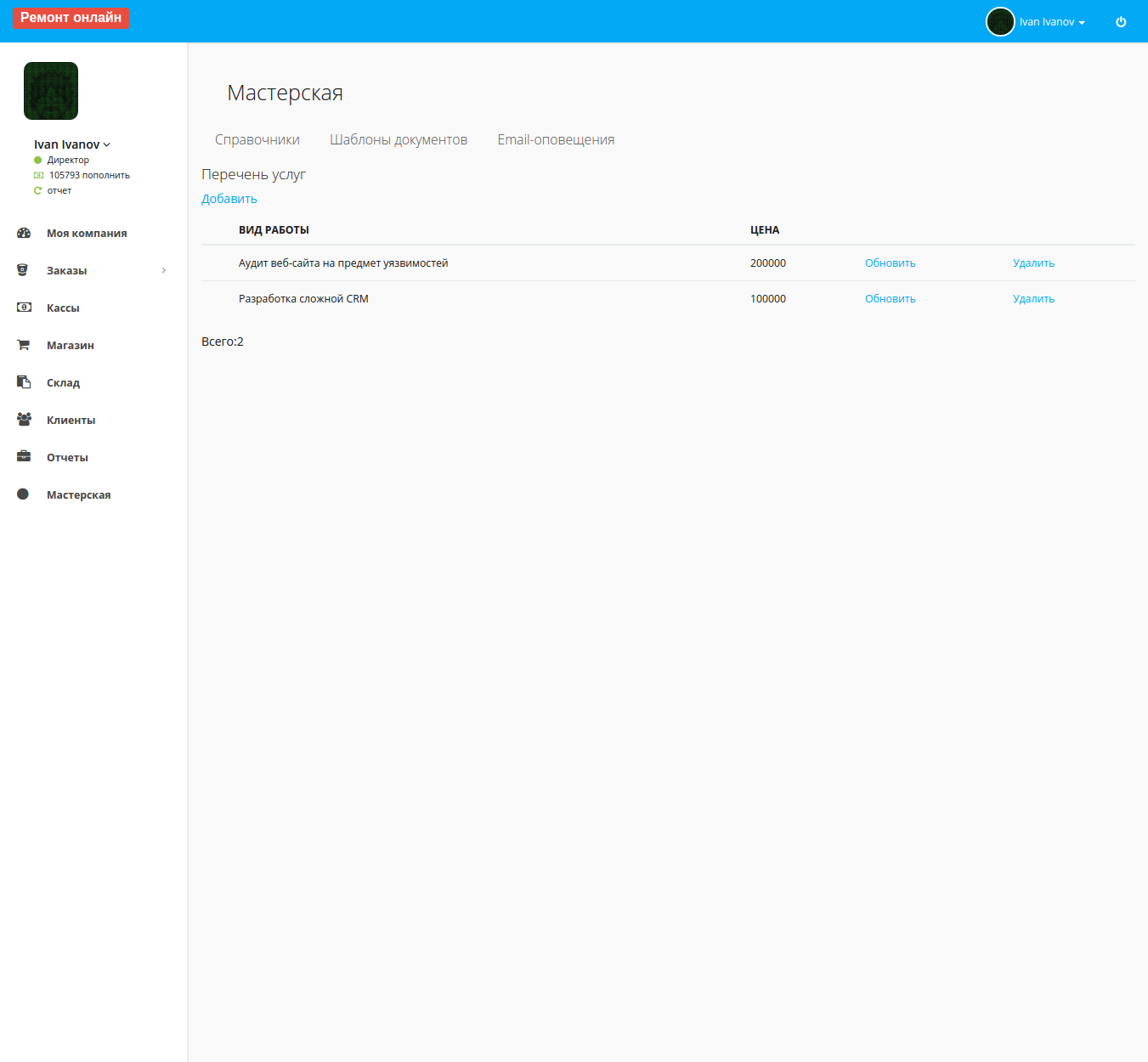Click the shopping cart icon beside Магазин
Screen dimensions: 1148x1062
pyautogui.click(x=23, y=345)
